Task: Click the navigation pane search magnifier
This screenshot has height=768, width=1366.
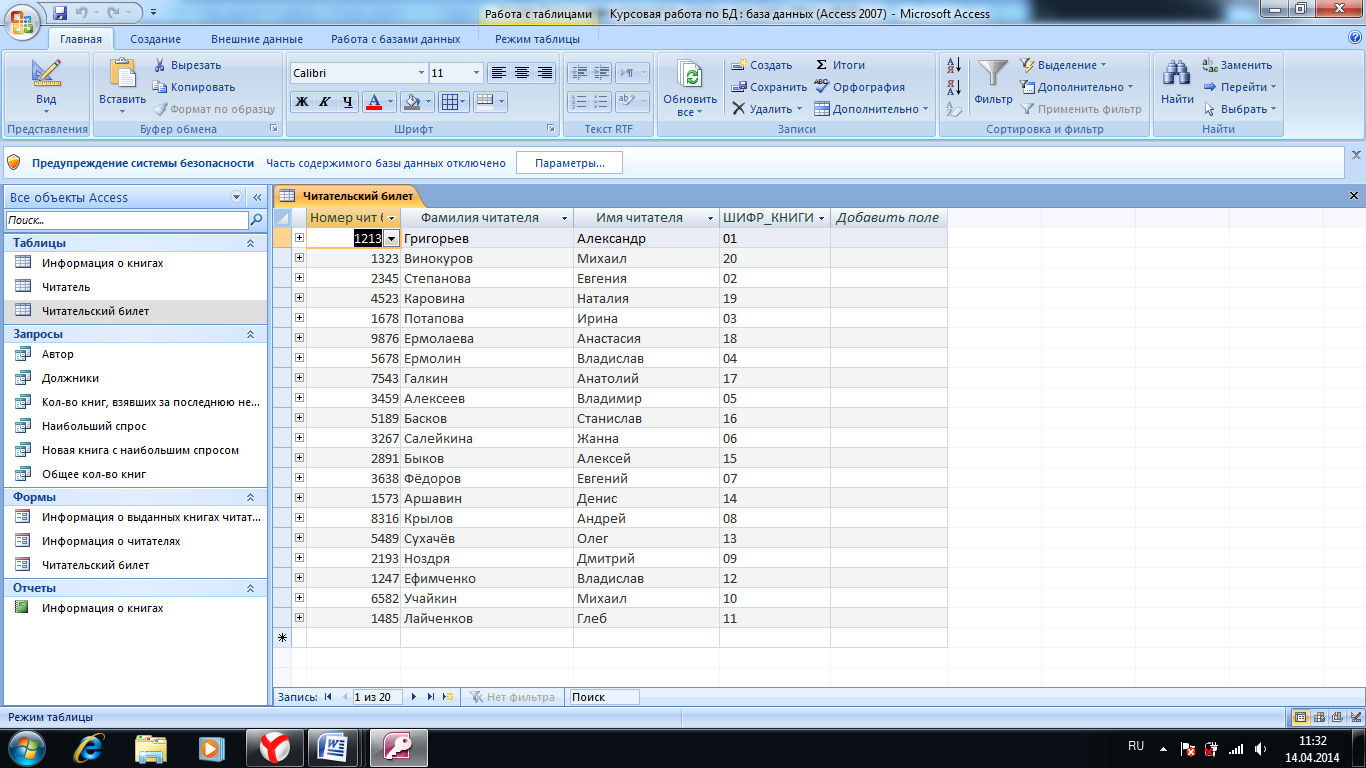Action: [257, 220]
